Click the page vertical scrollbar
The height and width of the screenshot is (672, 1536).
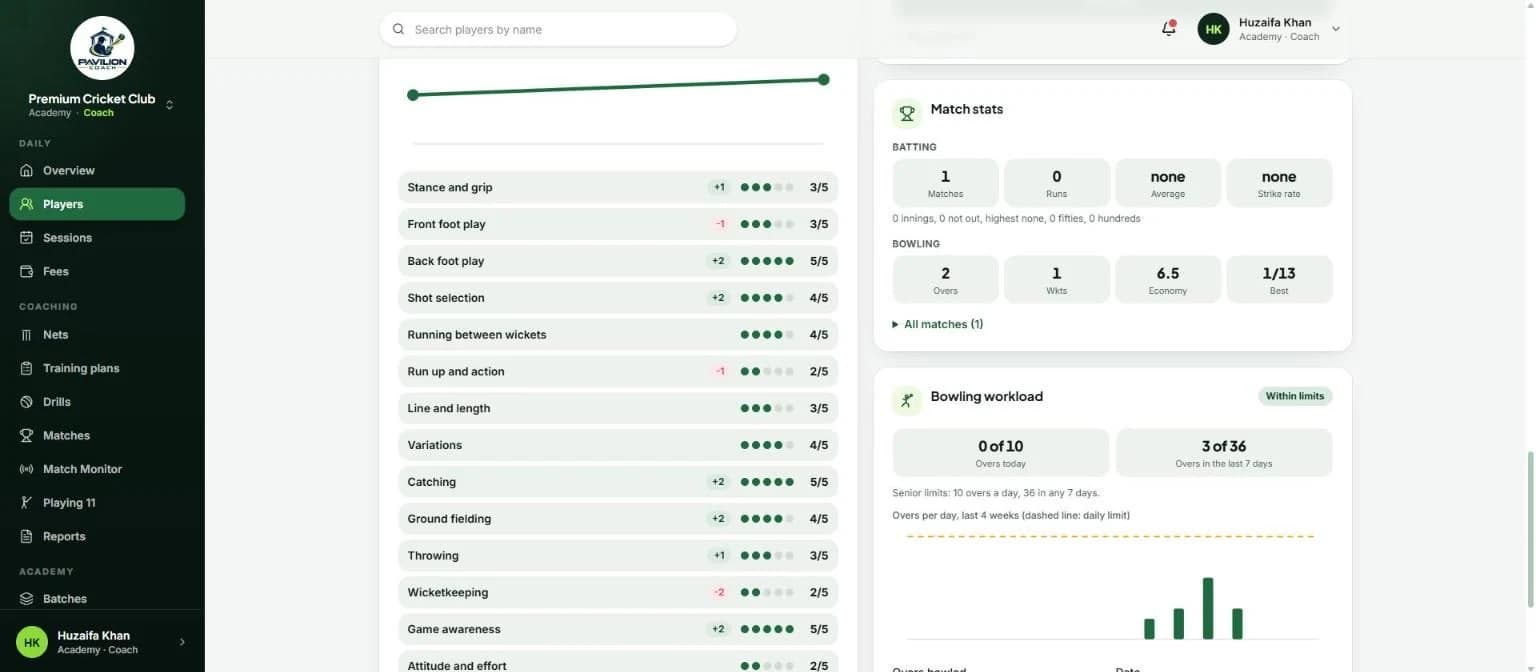1529,528
